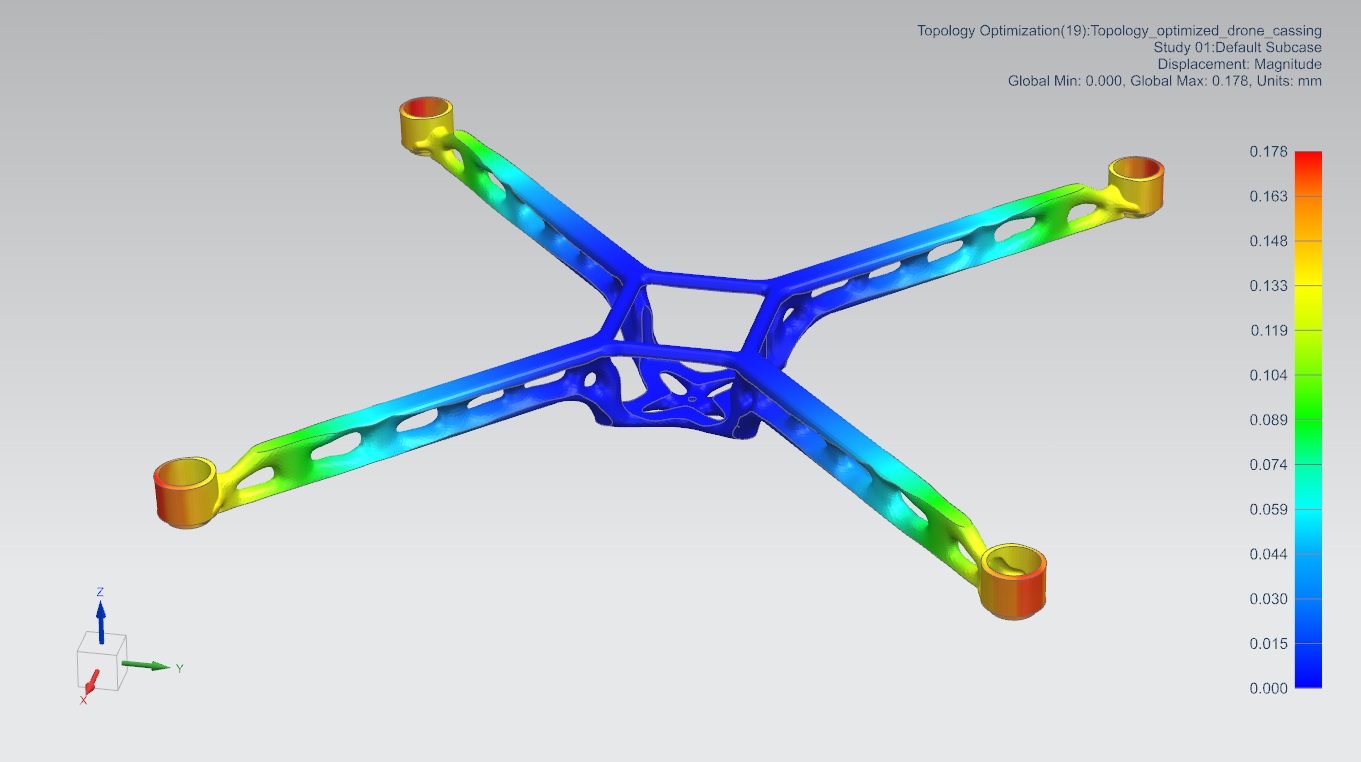The image size is (1361, 762).
Task: Click the 0.000 minimum legend value
Action: click(x=1267, y=688)
